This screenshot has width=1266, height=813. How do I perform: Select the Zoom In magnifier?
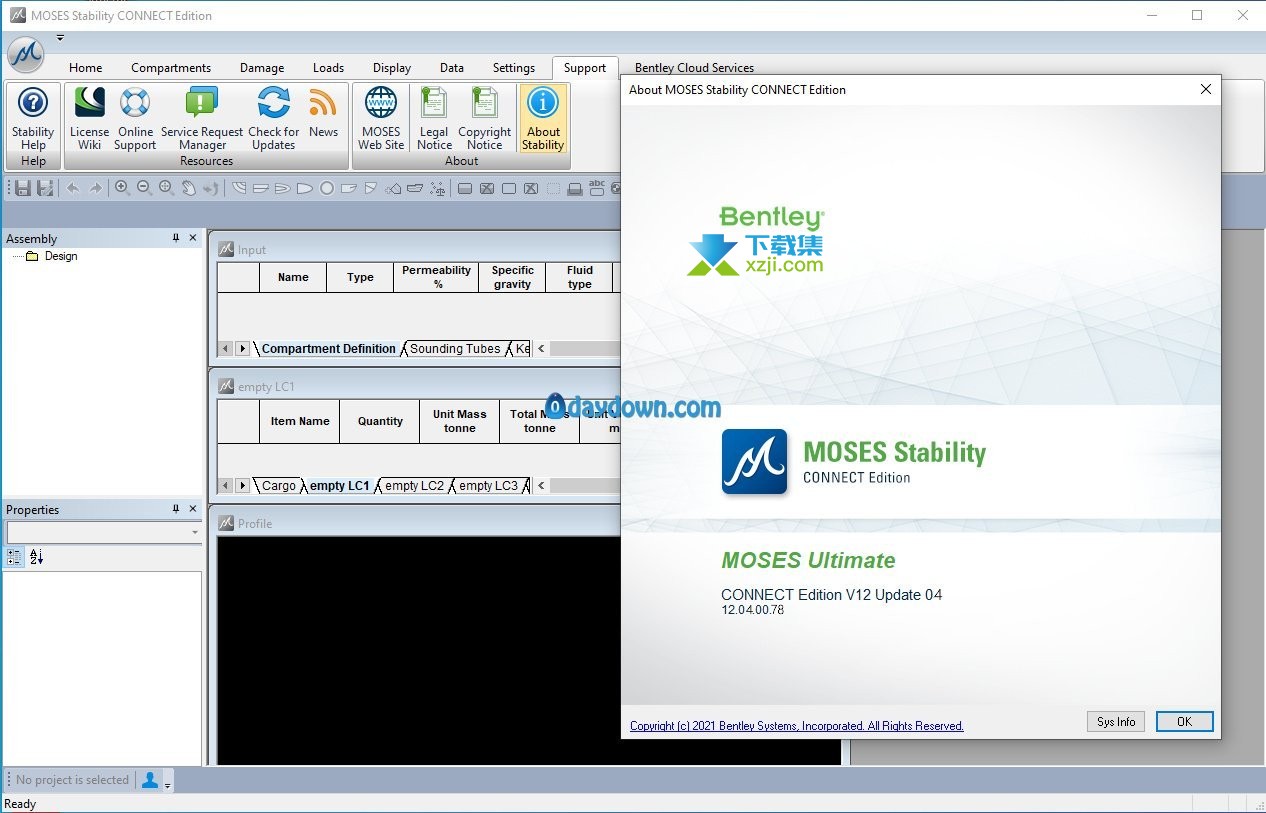coord(122,188)
